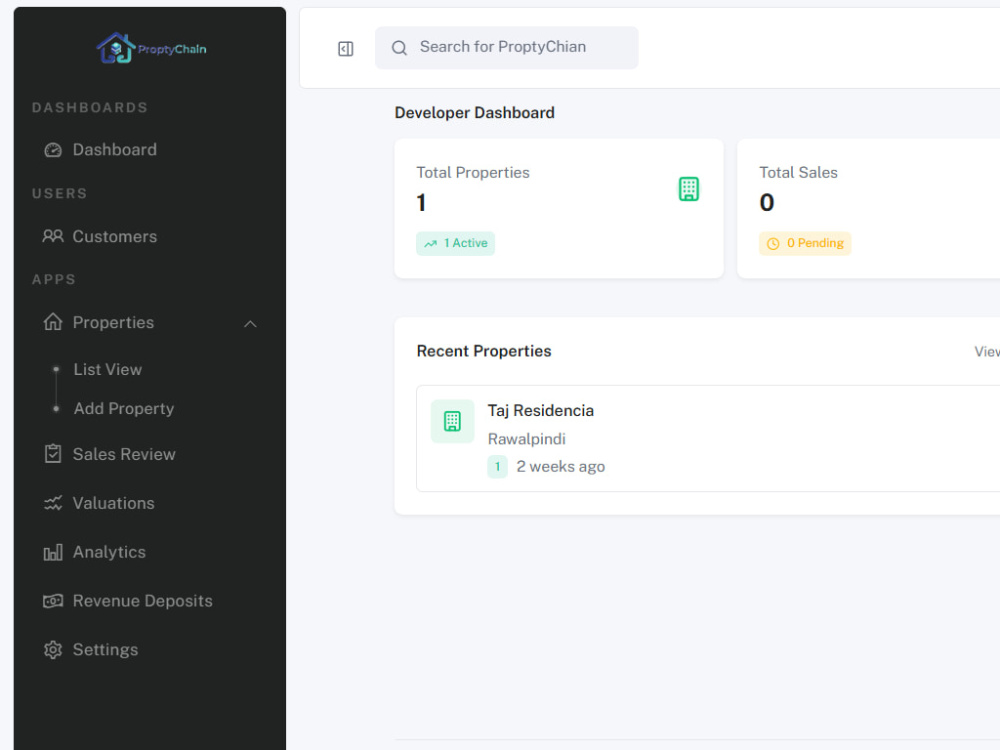
Task: Click the 2 weeks ago timestamp
Action: (561, 467)
